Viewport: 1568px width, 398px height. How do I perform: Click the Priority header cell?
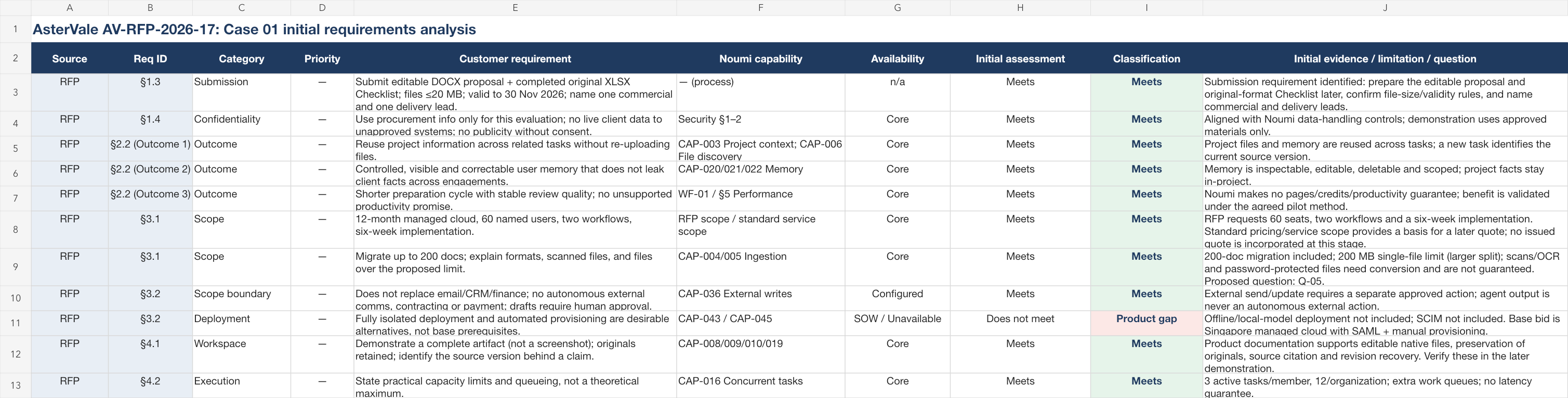coord(322,58)
